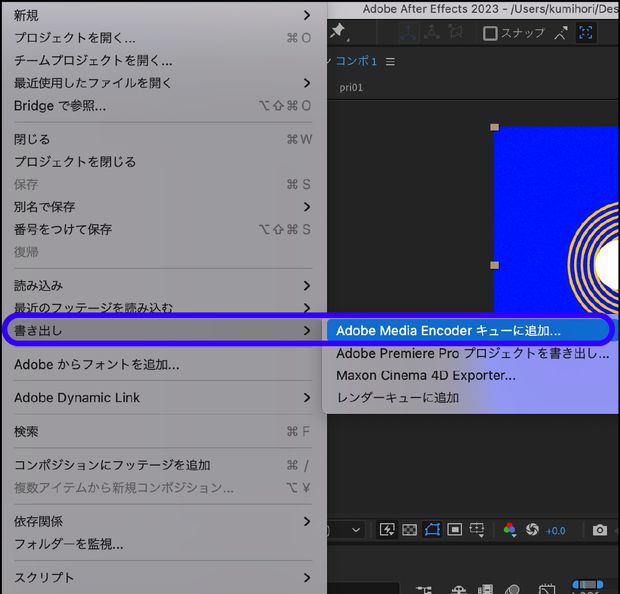Take snapshot with camera icon
The height and width of the screenshot is (594, 620).
(x=600, y=530)
